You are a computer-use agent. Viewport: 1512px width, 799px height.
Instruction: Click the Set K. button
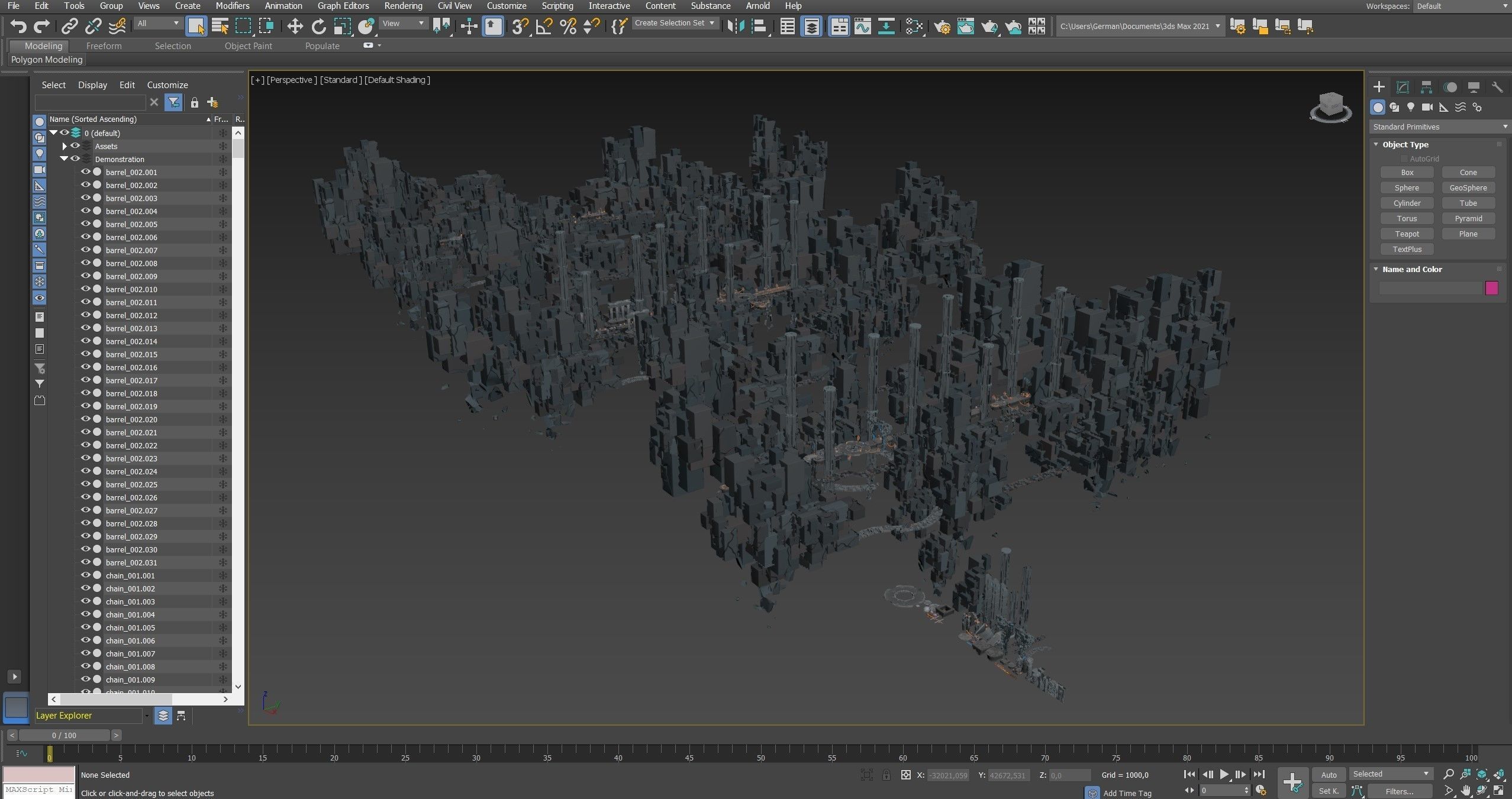click(x=1329, y=791)
